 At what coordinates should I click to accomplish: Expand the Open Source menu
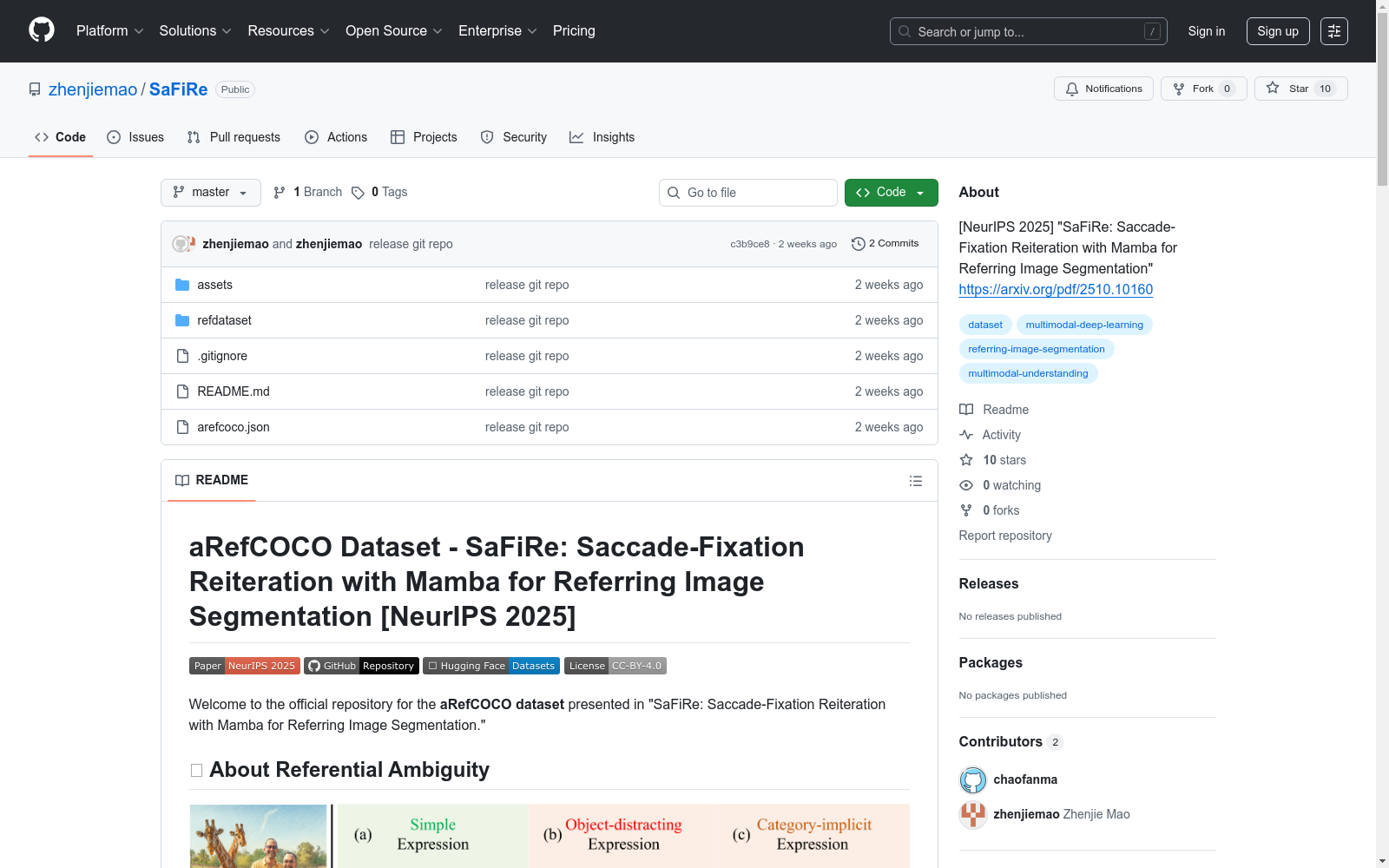click(x=394, y=31)
